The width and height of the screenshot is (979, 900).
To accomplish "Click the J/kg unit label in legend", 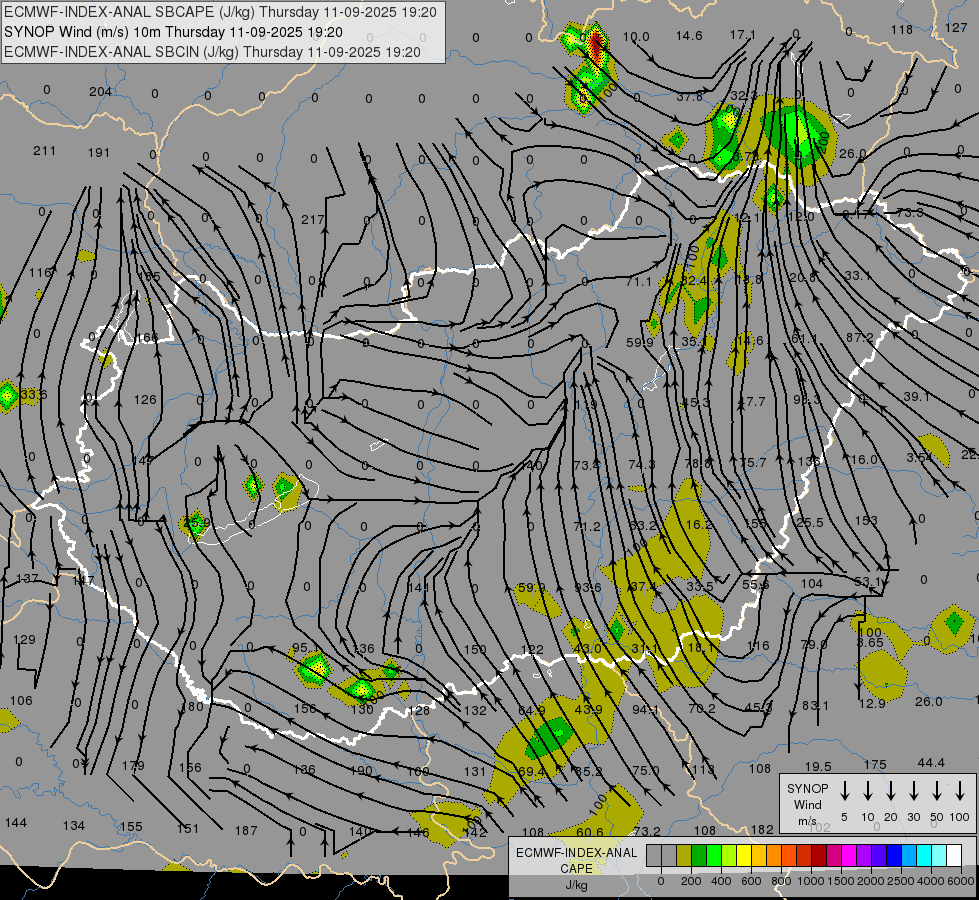I will click(576, 885).
